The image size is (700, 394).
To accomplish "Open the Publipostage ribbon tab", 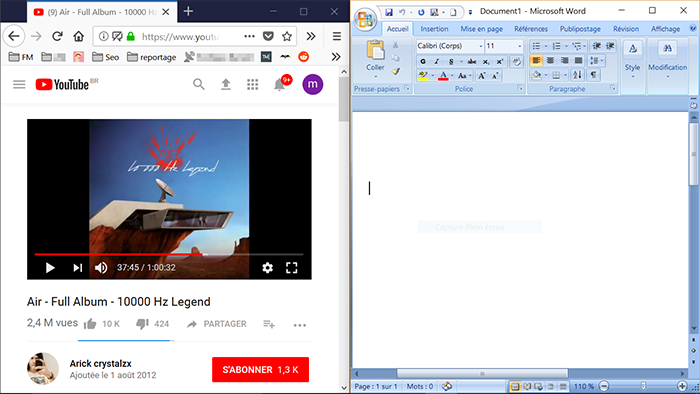I will point(580,29).
